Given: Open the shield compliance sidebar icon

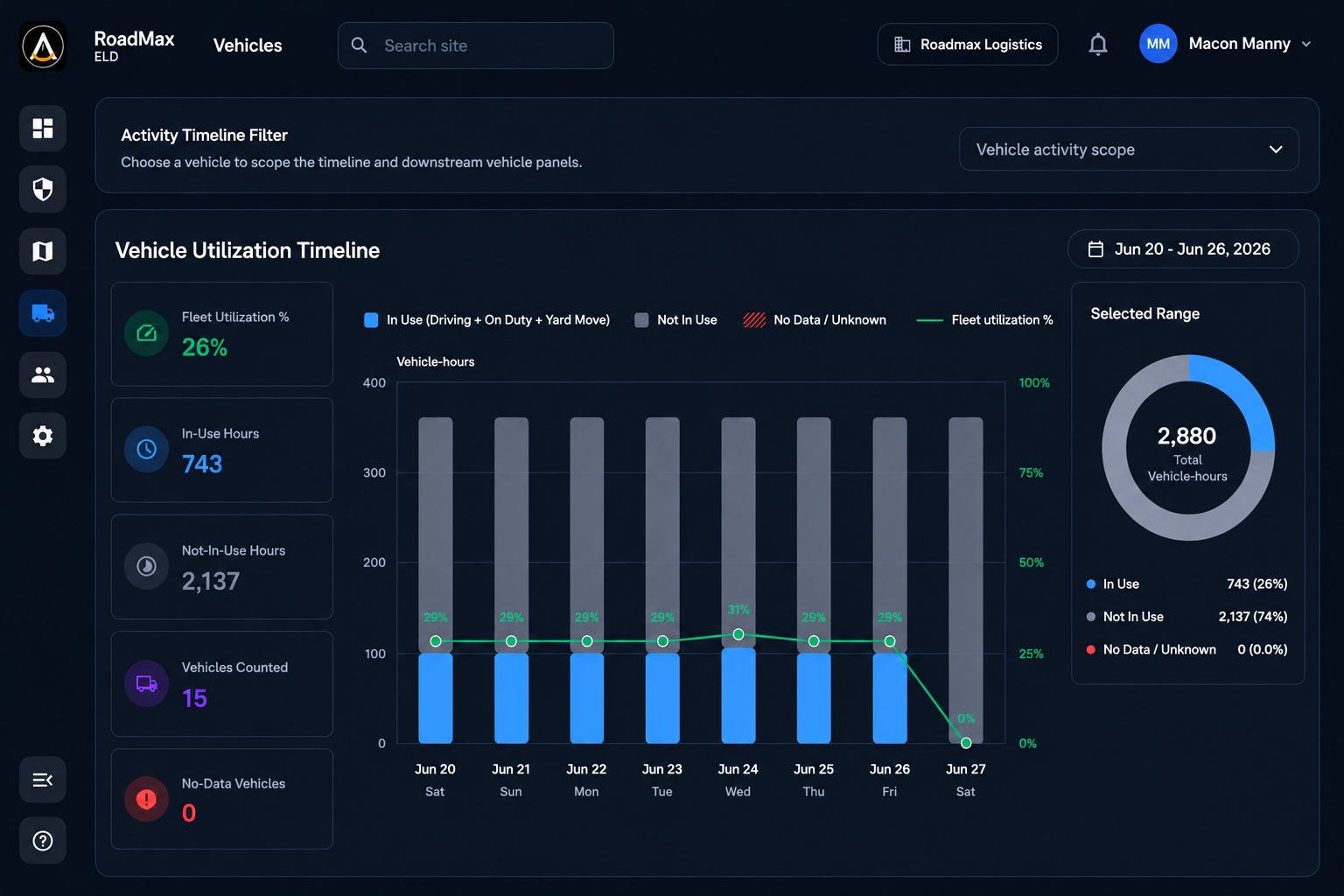Looking at the screenshot, I should click(43, 189).
